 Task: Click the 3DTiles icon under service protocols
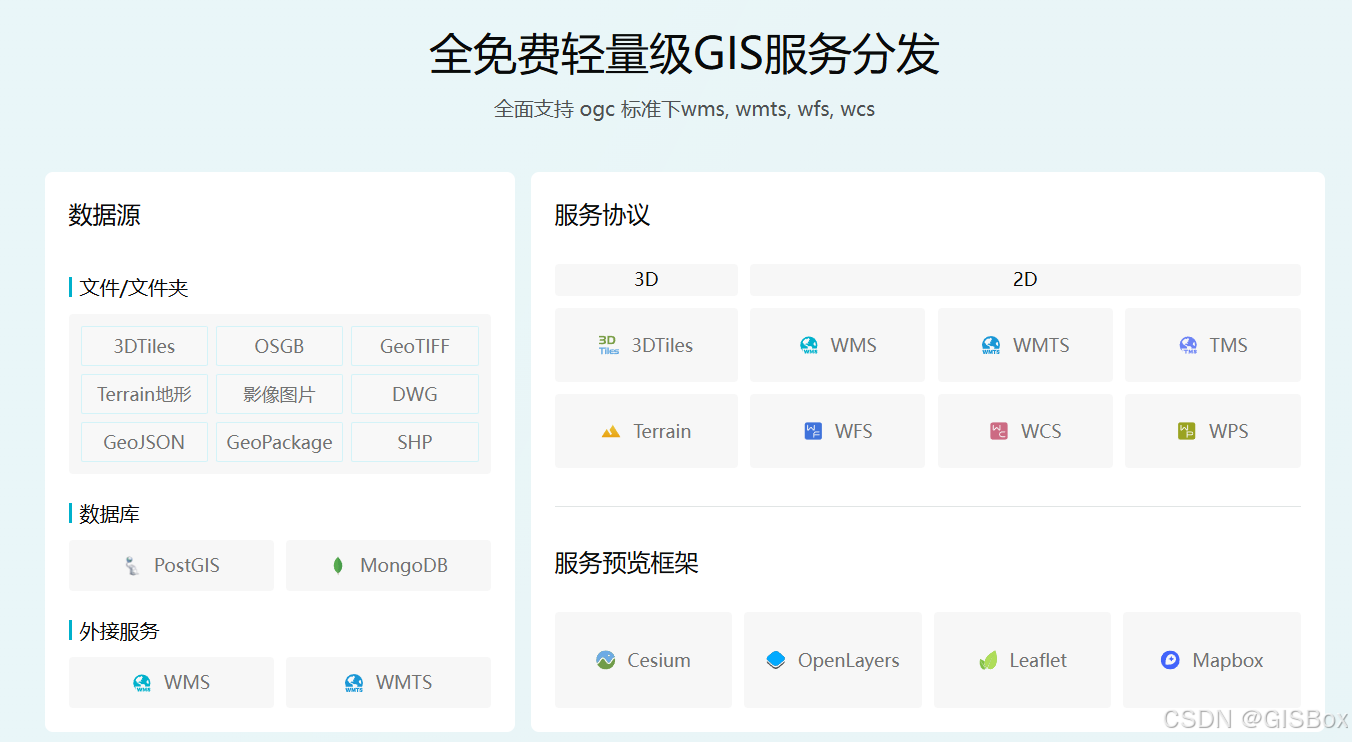[x=609, y=345]
